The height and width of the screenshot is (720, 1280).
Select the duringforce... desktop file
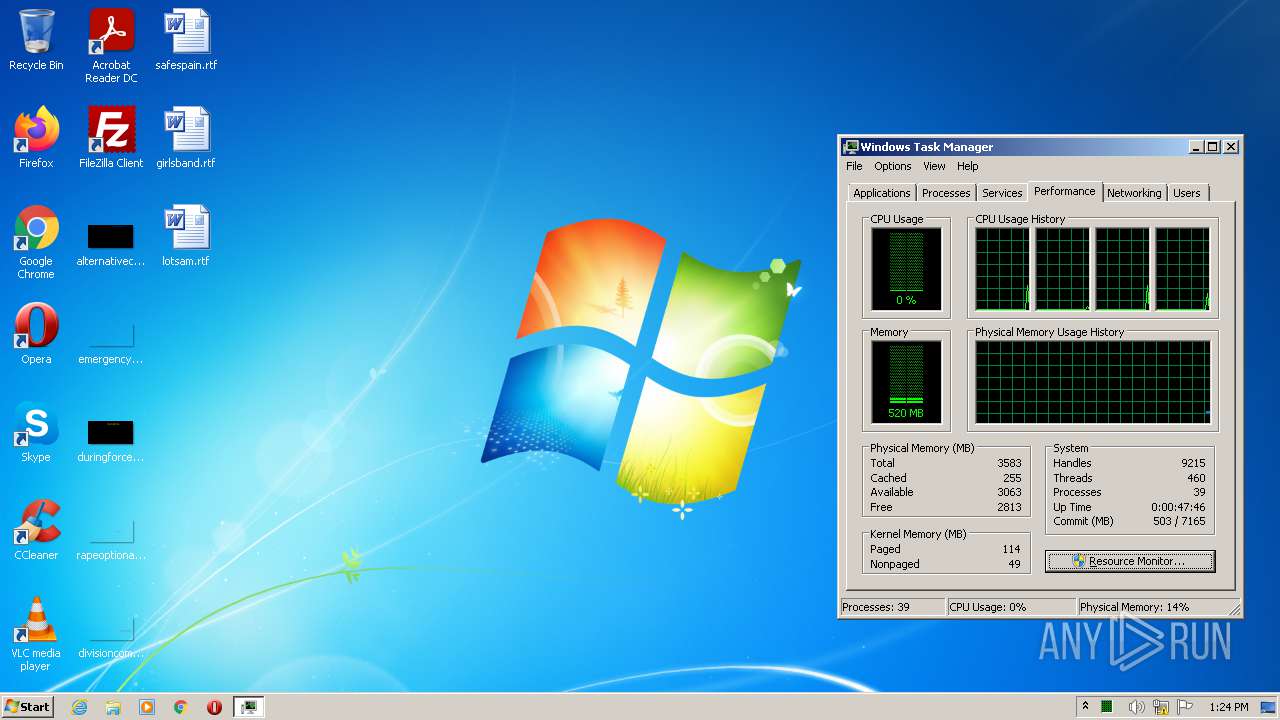click(x=111, y=442)
